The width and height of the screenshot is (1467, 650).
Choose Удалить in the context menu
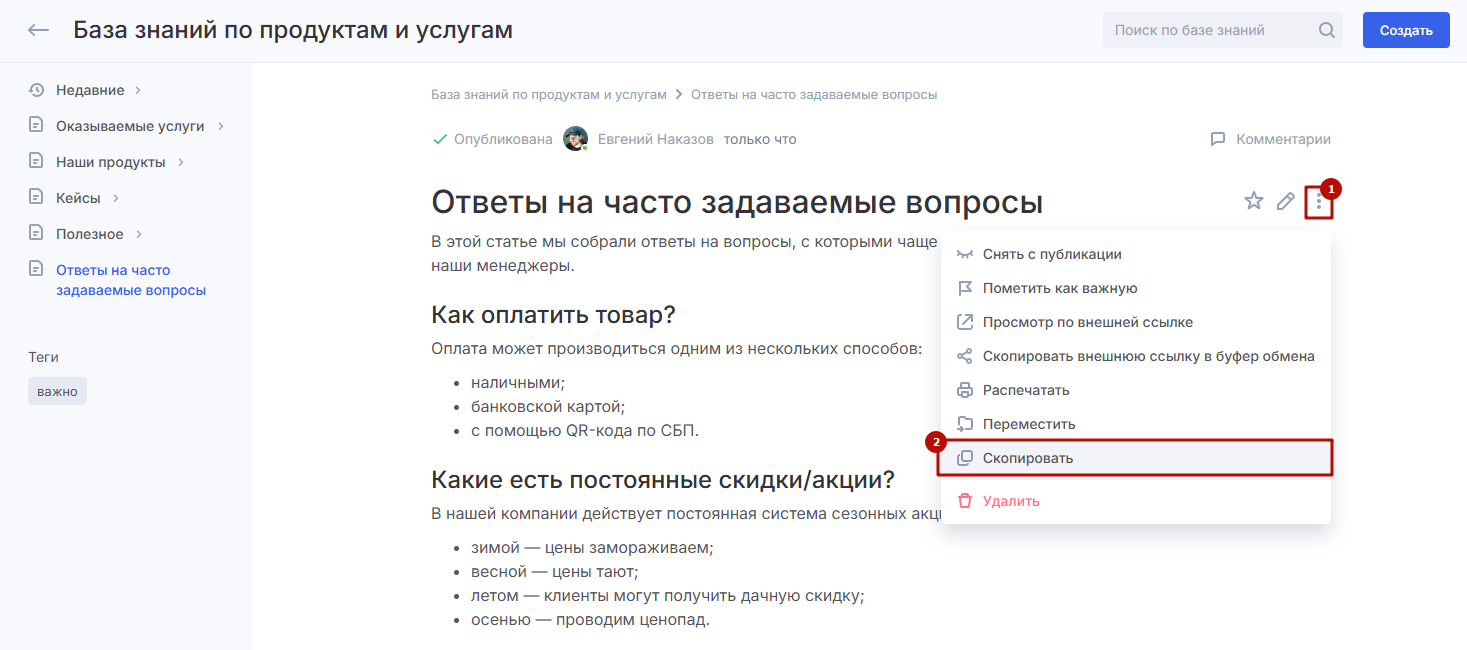tap(1011, 501)
